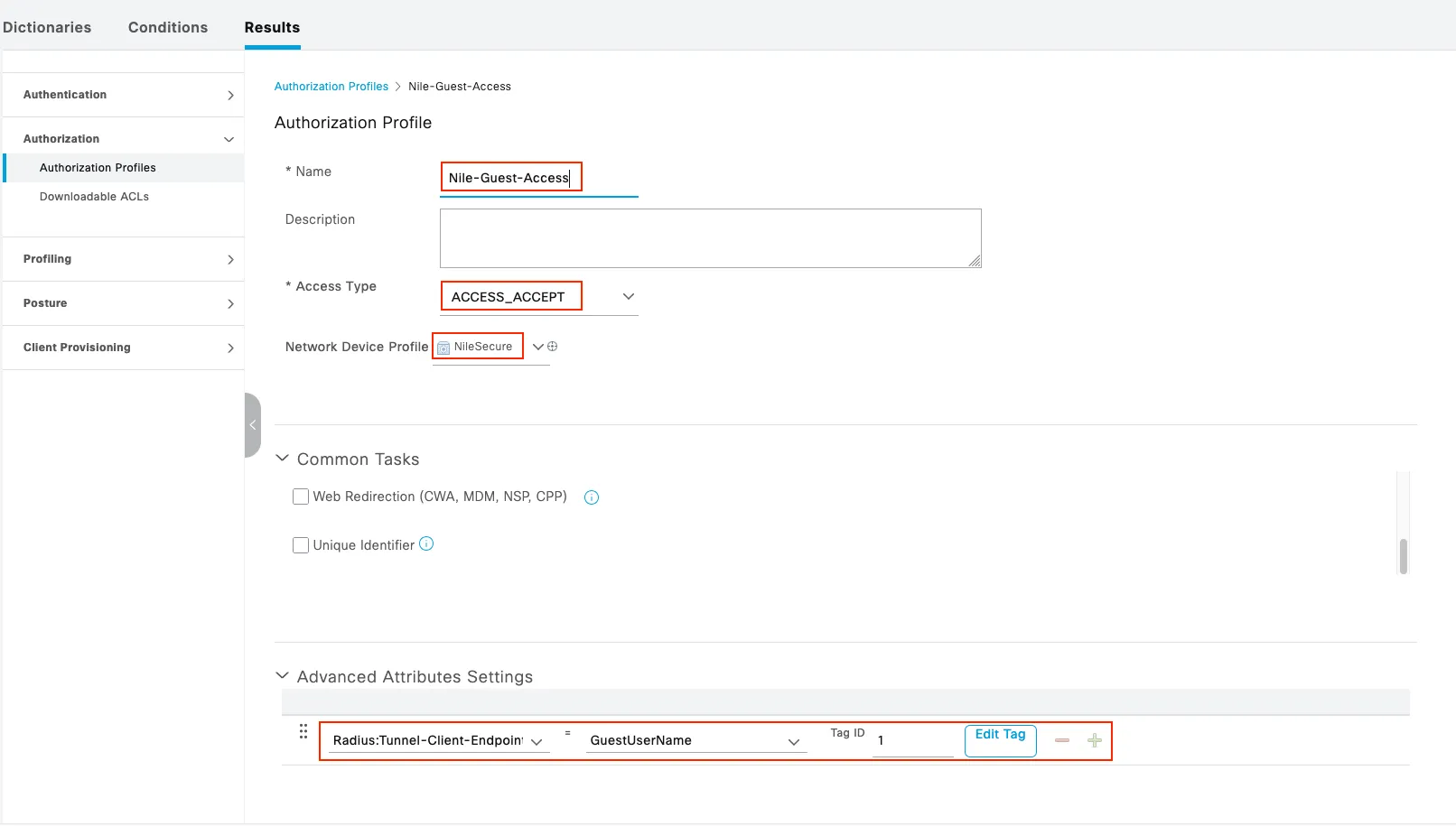Click the Tag ID input field
Image resolution: width=1456 pixels, height=826 pixels.
(x=913, y=741)
